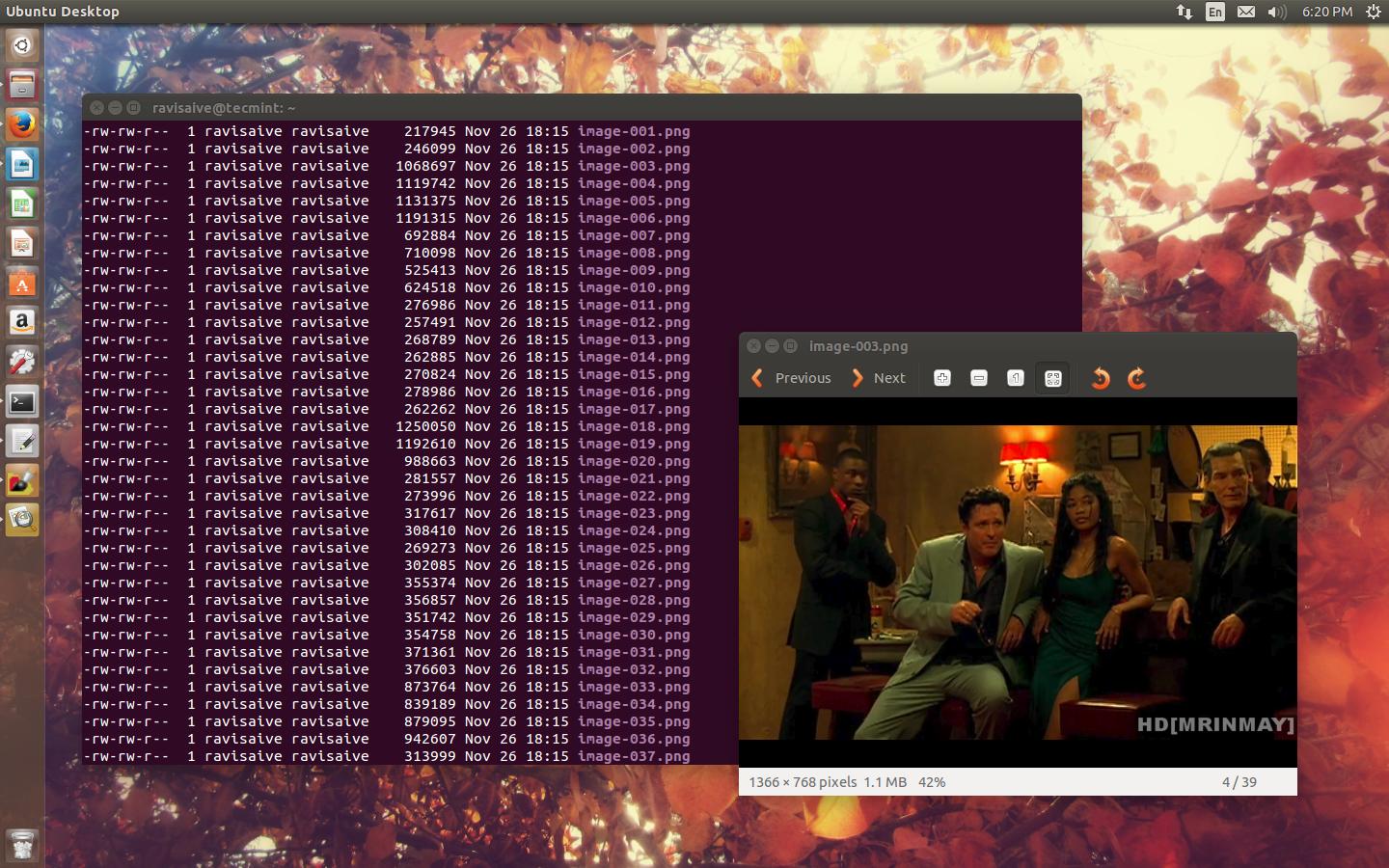Open the Trash in the launcher
This screenshot has height=868, width=1389.
tap(22, 845)
